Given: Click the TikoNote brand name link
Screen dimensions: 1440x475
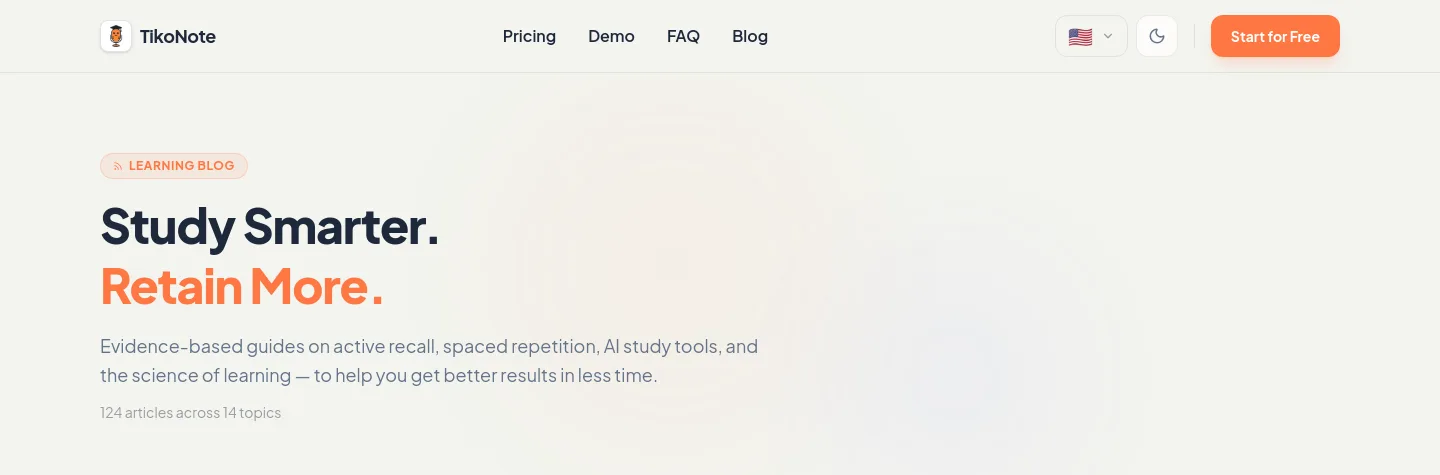Looking at the screenshot, I should point(178,37).
